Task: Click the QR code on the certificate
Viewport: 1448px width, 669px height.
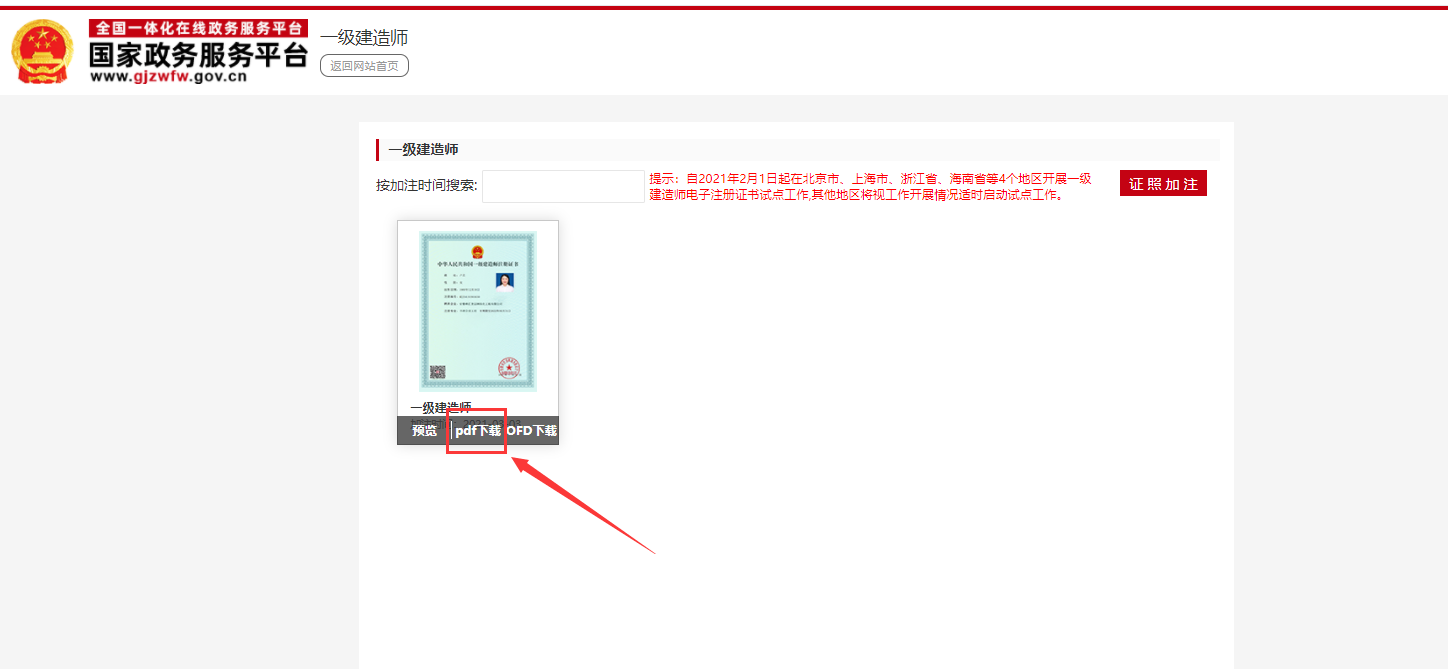Action: pos(437,372)
